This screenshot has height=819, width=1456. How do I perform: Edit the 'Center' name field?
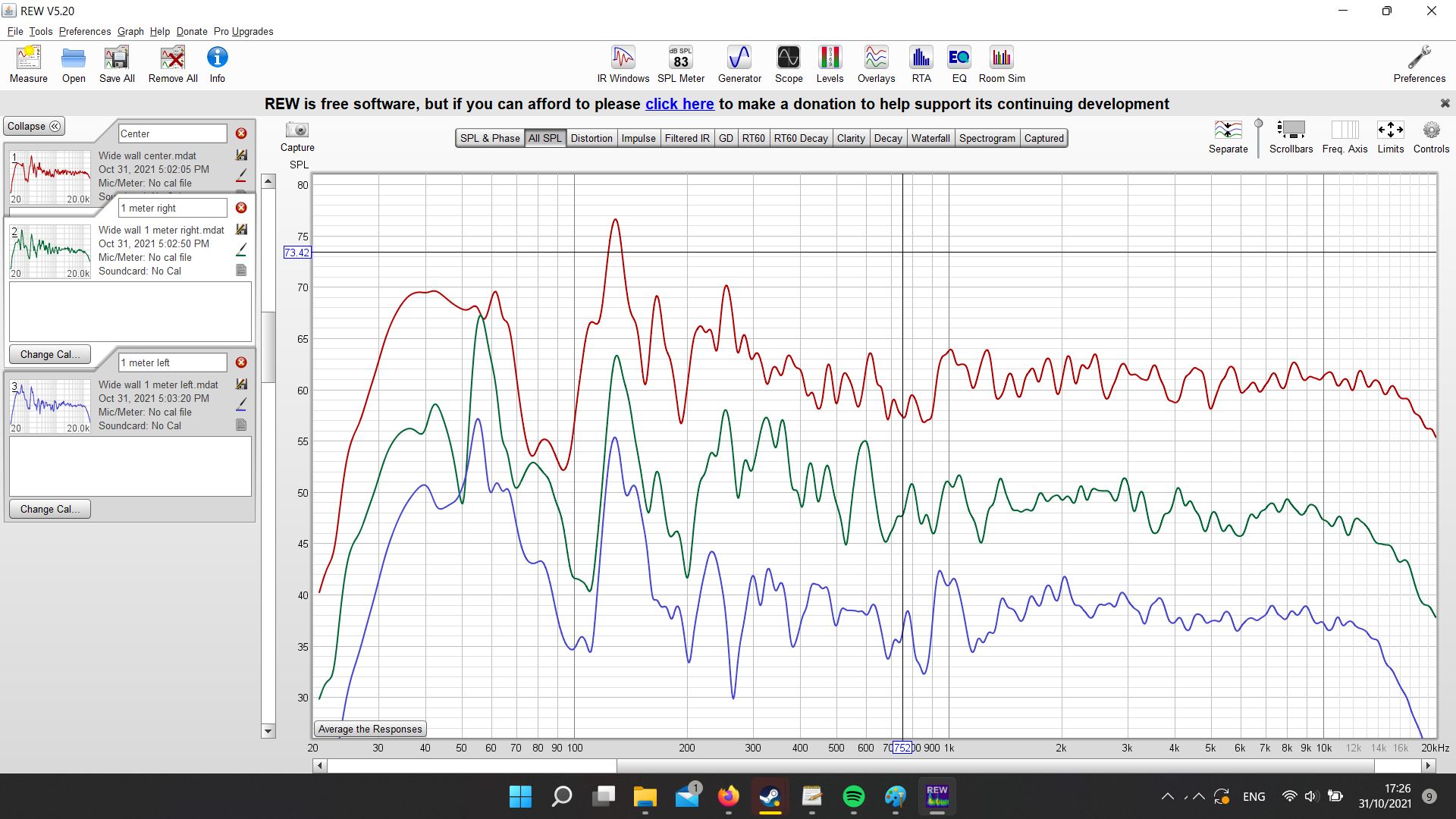coord(173,133)
